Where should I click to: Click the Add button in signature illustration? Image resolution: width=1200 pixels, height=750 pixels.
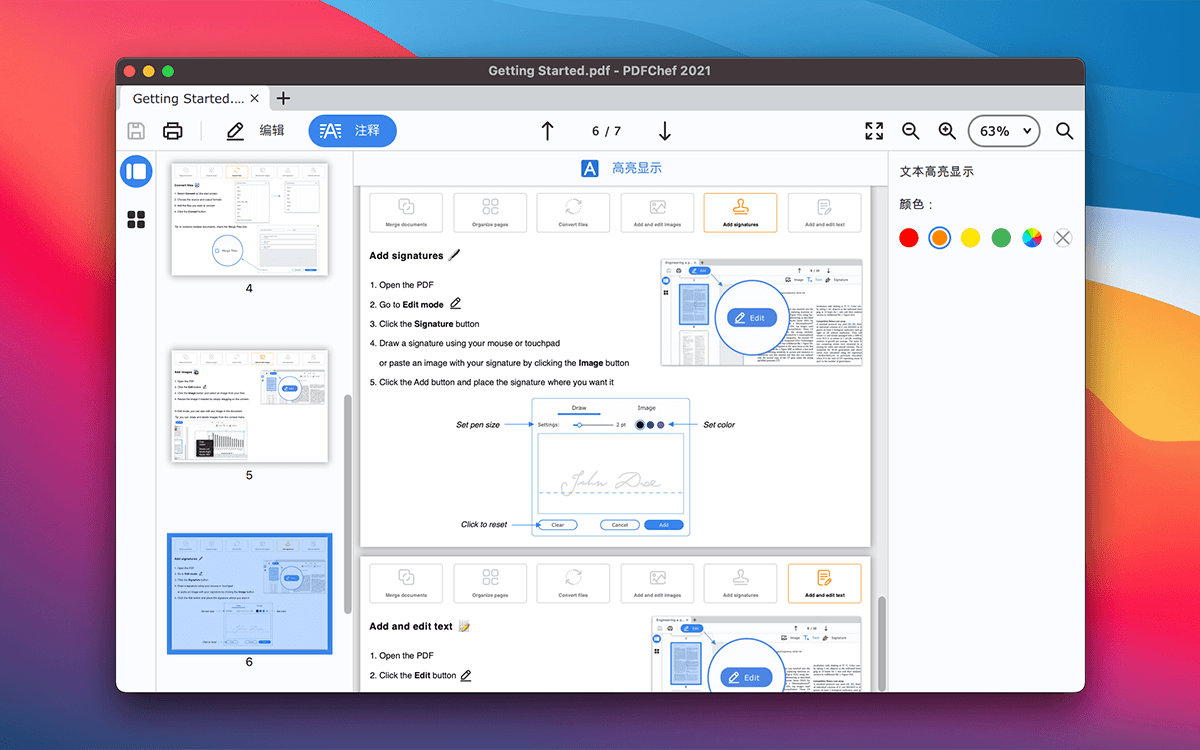pyautogui.click(x=663, y=525)
